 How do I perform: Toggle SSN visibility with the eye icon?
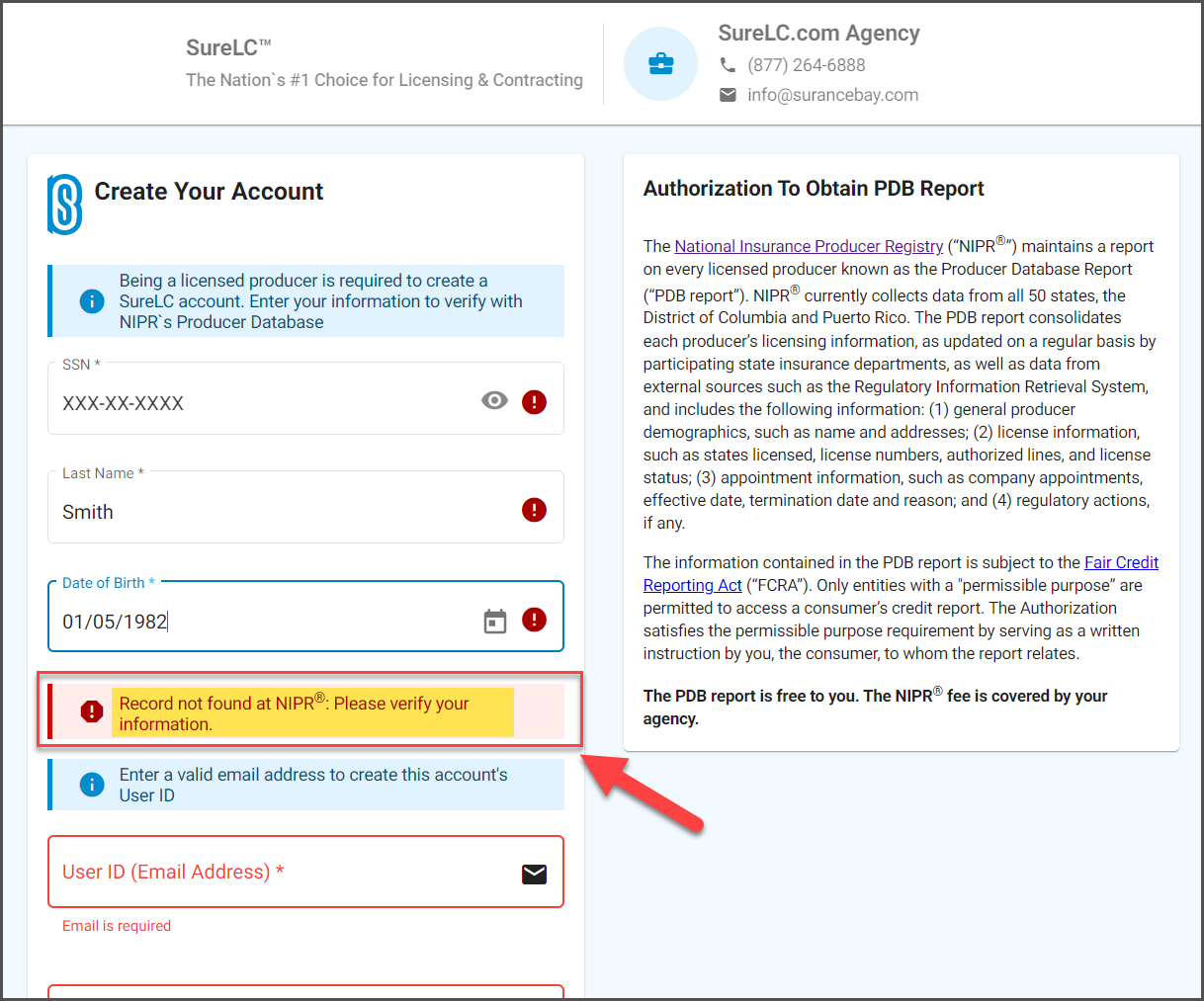pos(494,400)
